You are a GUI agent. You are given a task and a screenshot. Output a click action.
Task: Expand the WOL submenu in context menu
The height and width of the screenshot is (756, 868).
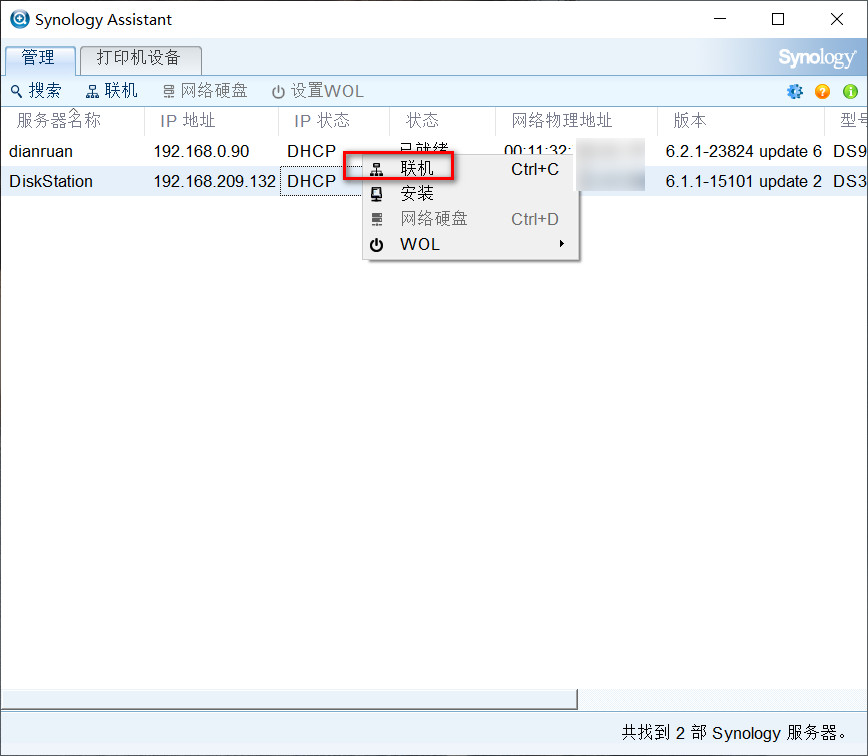[471, 245]
